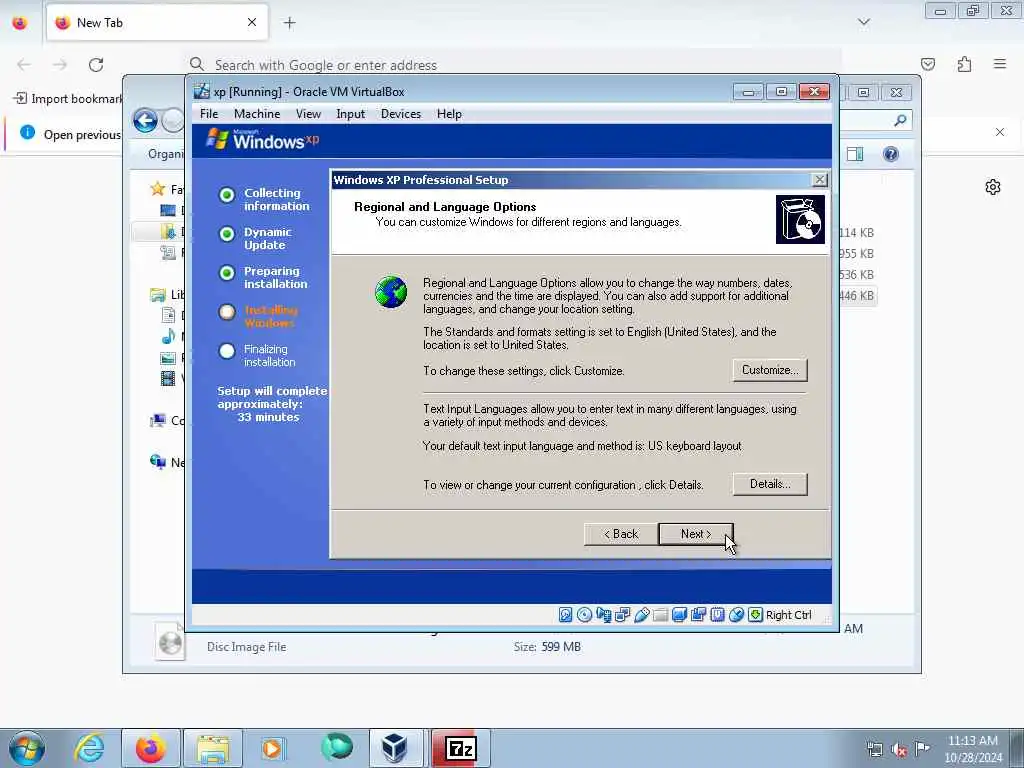This screenshot has height=768, width=1024.
Task: Click the Network icon in Explorer sidebar
Action: tap(157, 462)
